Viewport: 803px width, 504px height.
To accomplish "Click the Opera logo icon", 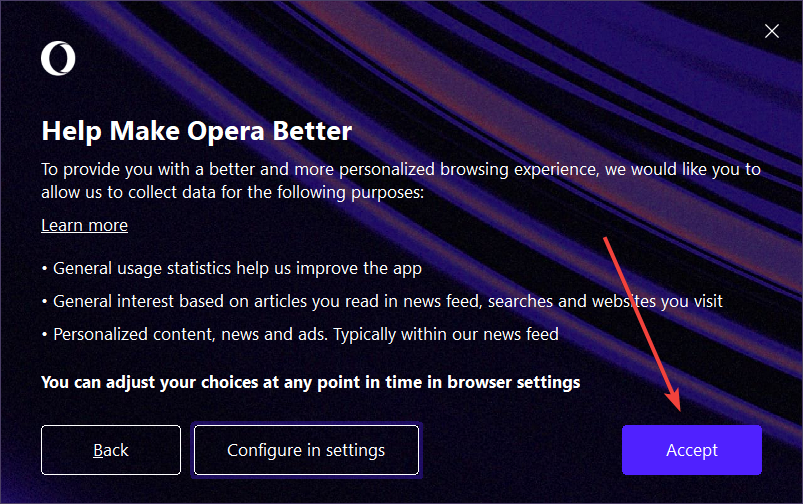I will pyautogui.click(x=58, y=58).
